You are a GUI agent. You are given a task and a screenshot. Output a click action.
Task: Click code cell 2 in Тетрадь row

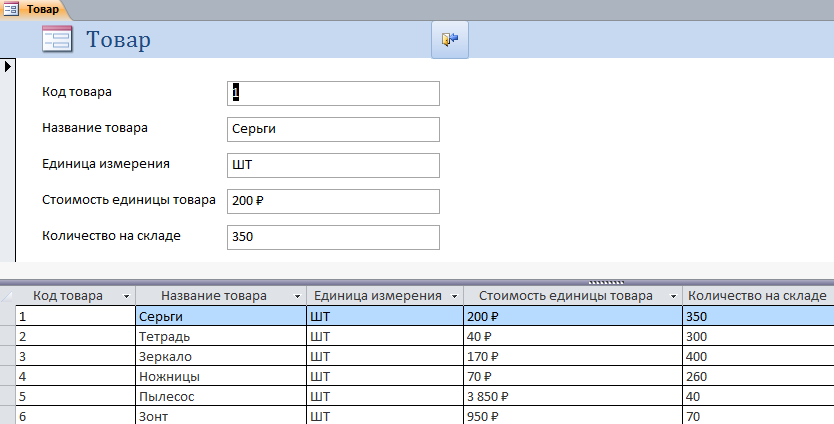tap(76, 336)
